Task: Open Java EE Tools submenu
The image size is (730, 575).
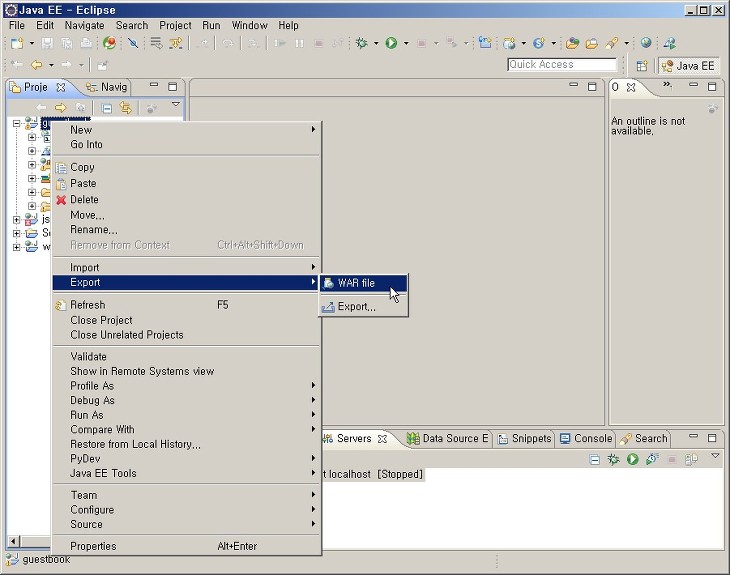Action: pyautogui.click(x=186, y=473)
